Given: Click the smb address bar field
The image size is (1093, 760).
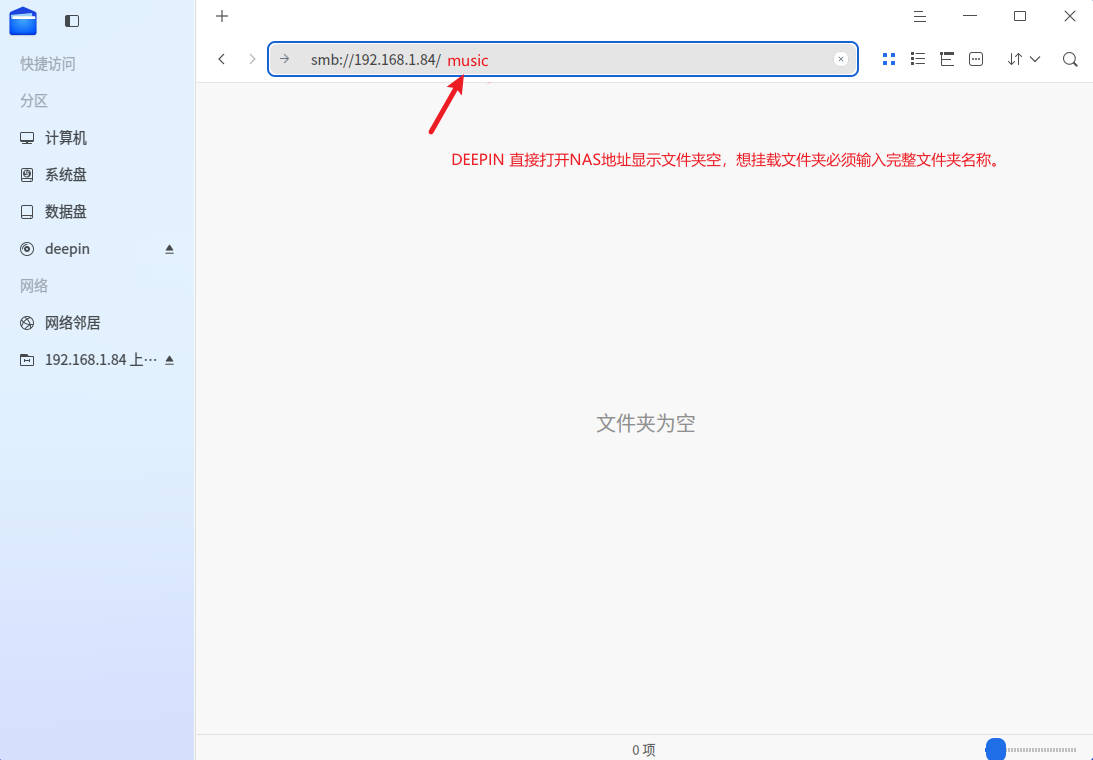Looking at the screenshot, I should coord(563,59).
